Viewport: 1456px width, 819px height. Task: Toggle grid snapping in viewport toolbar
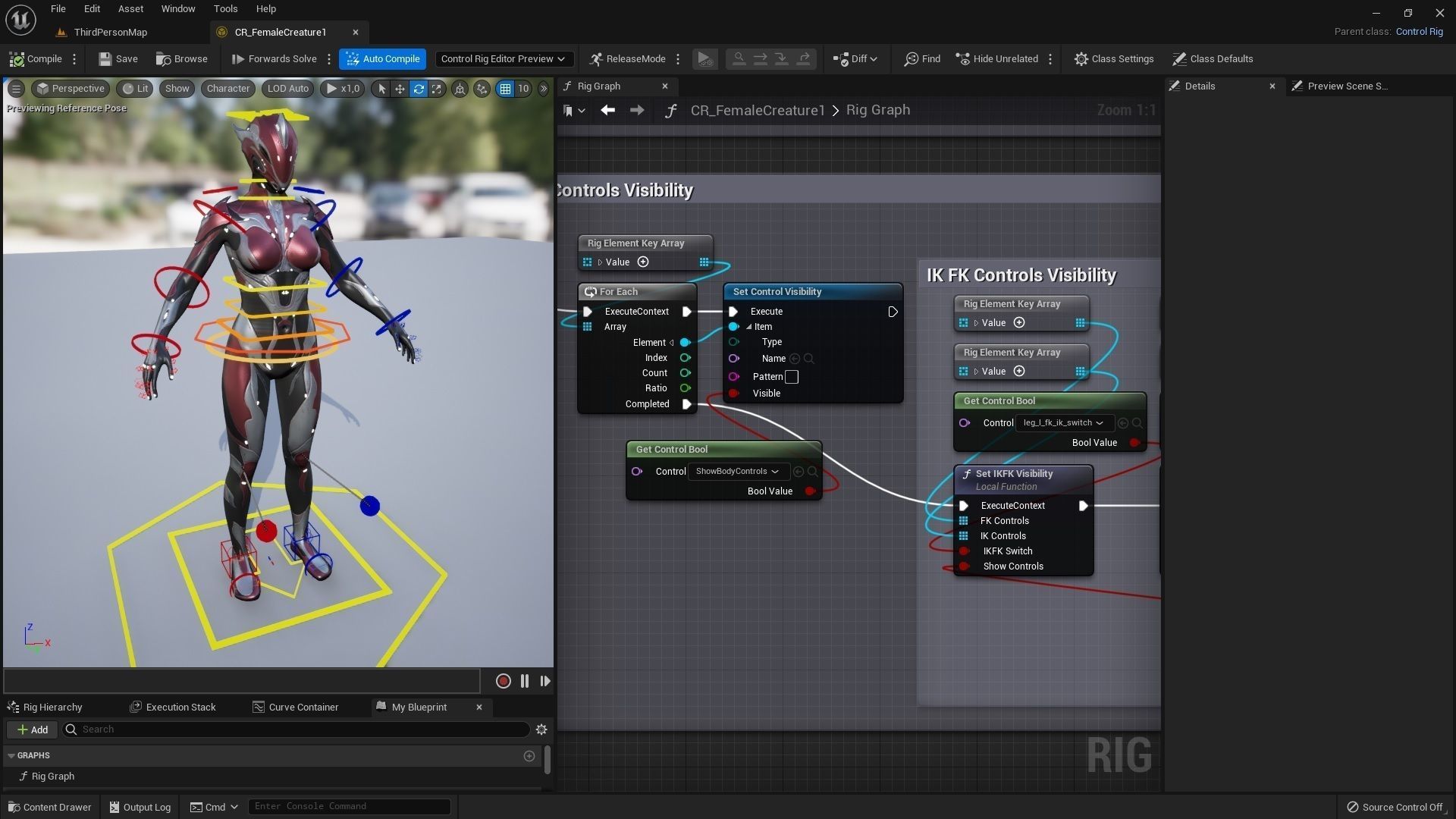505,89
